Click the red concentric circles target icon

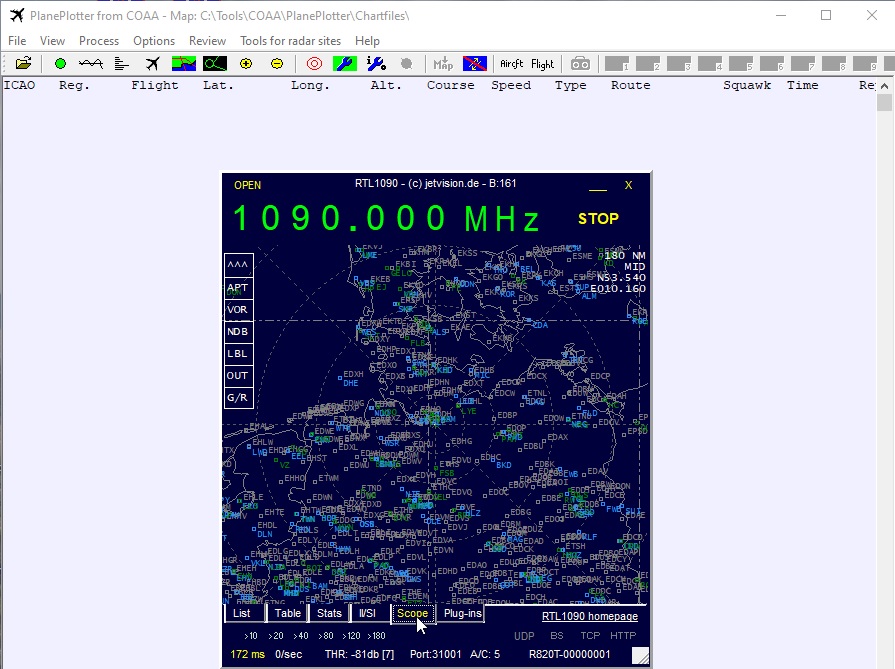314,63
